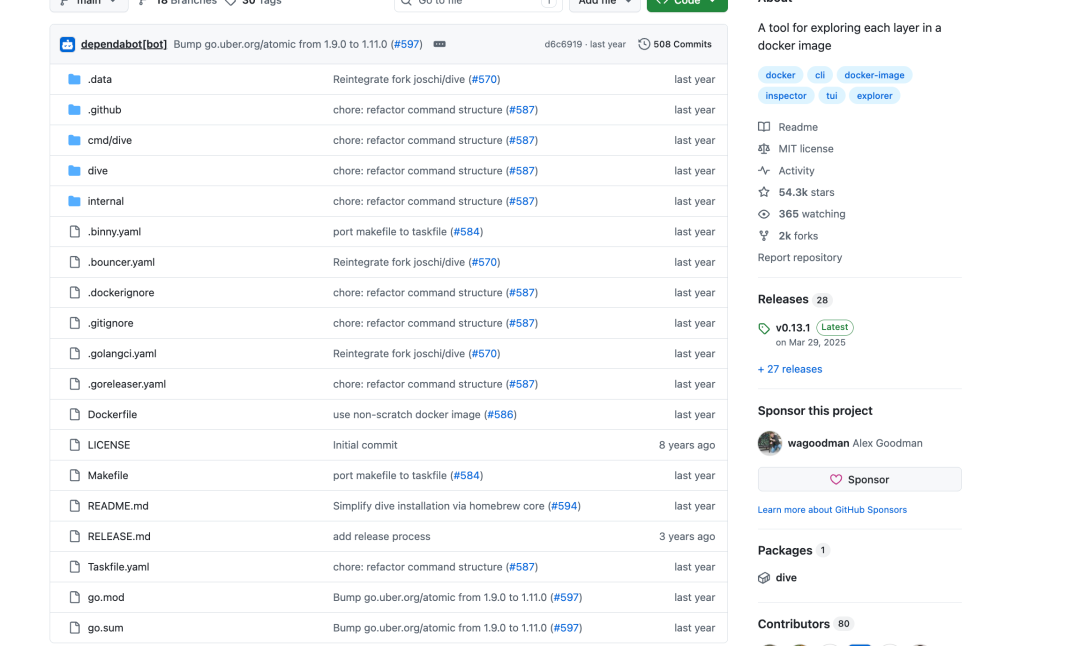
Task: Open README.md file
Action: tap(118, 506)
